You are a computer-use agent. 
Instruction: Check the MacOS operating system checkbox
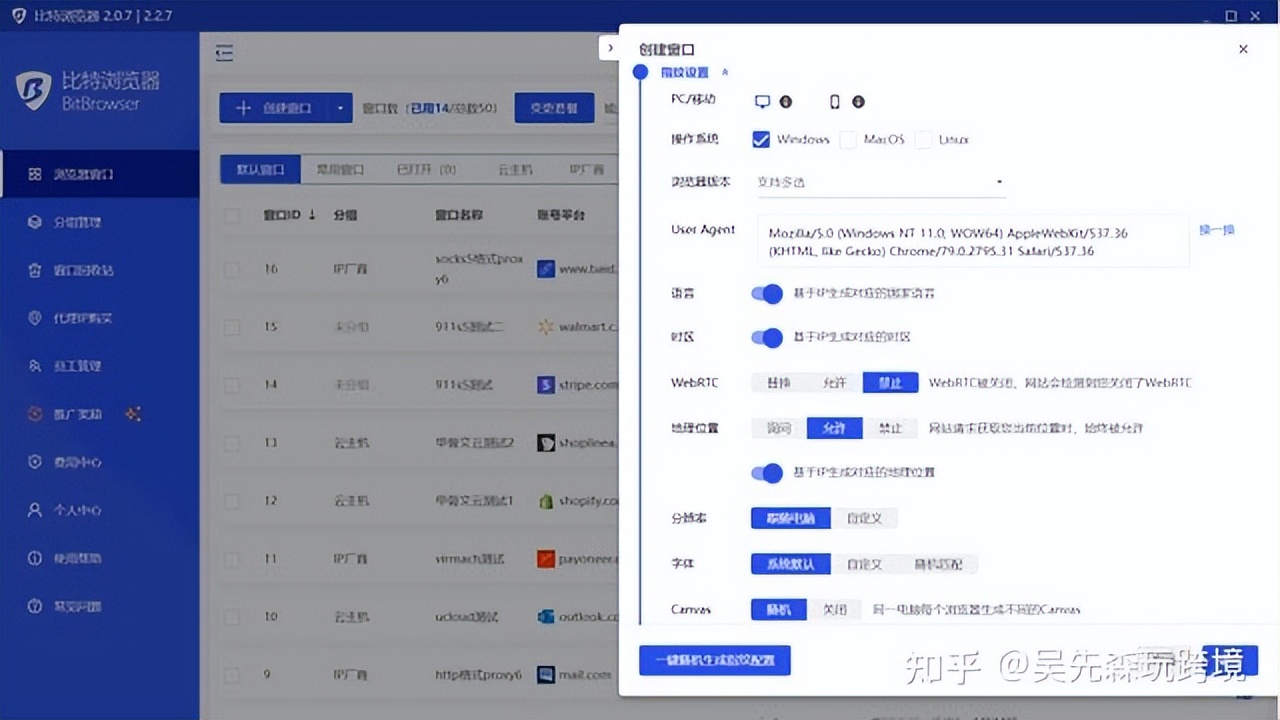pos(848,140)
